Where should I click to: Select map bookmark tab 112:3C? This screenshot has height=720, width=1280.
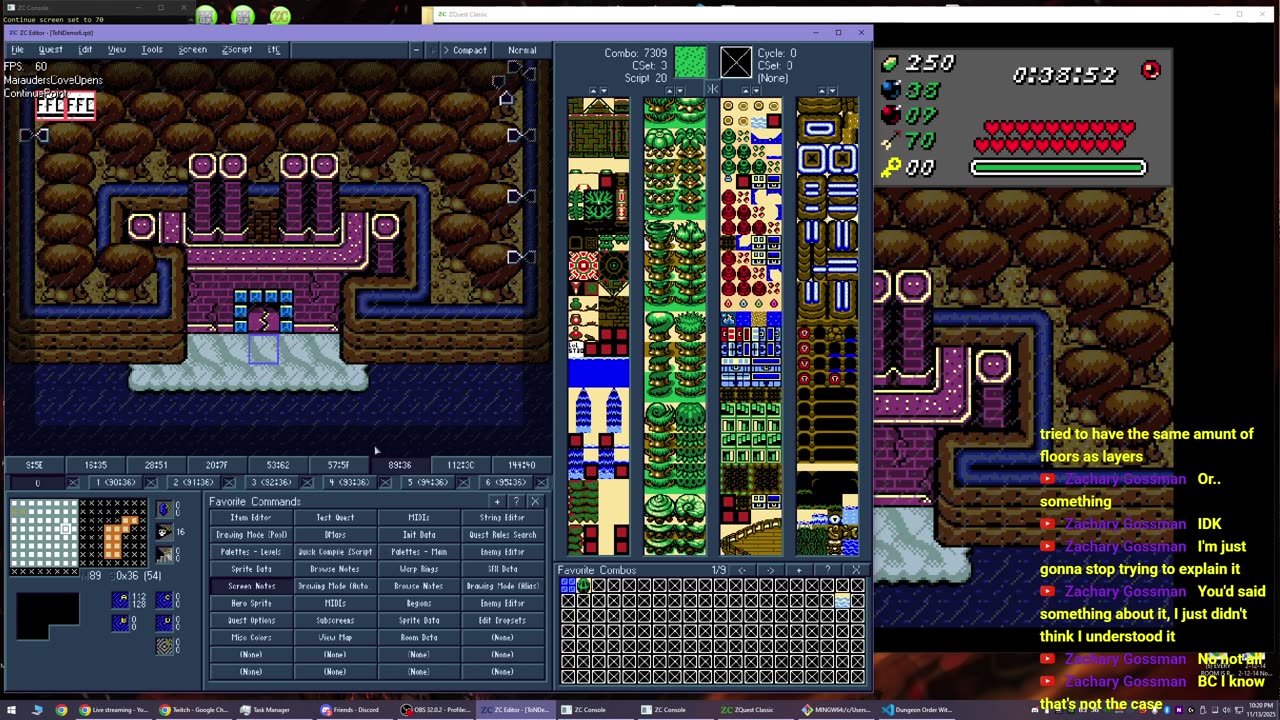click(461, 465)
